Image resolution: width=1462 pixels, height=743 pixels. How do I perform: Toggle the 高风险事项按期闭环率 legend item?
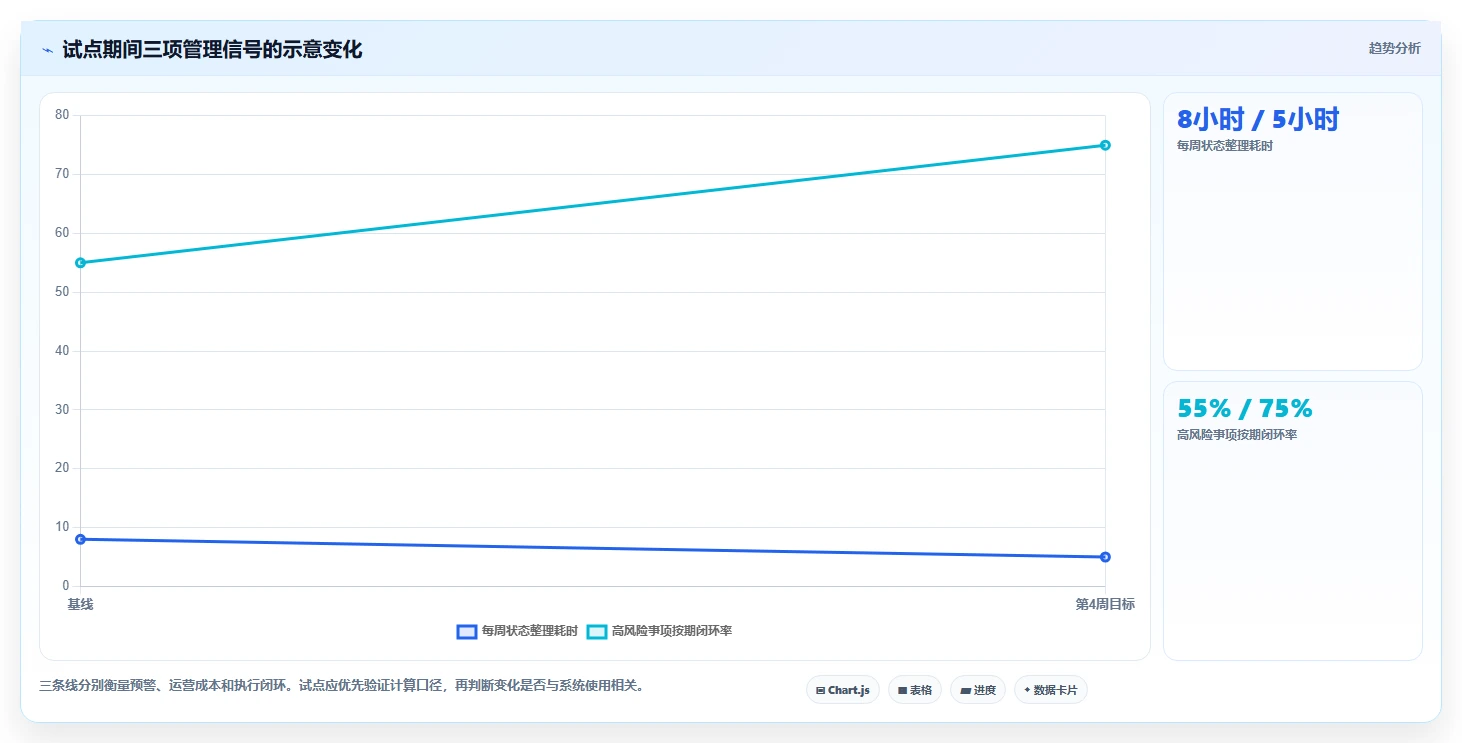coord(660,631)
